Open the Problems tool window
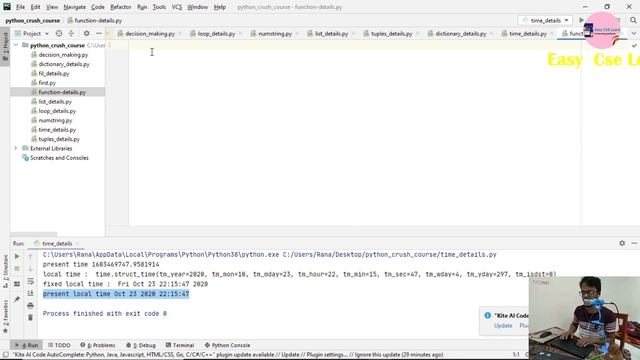 point(98,345)
